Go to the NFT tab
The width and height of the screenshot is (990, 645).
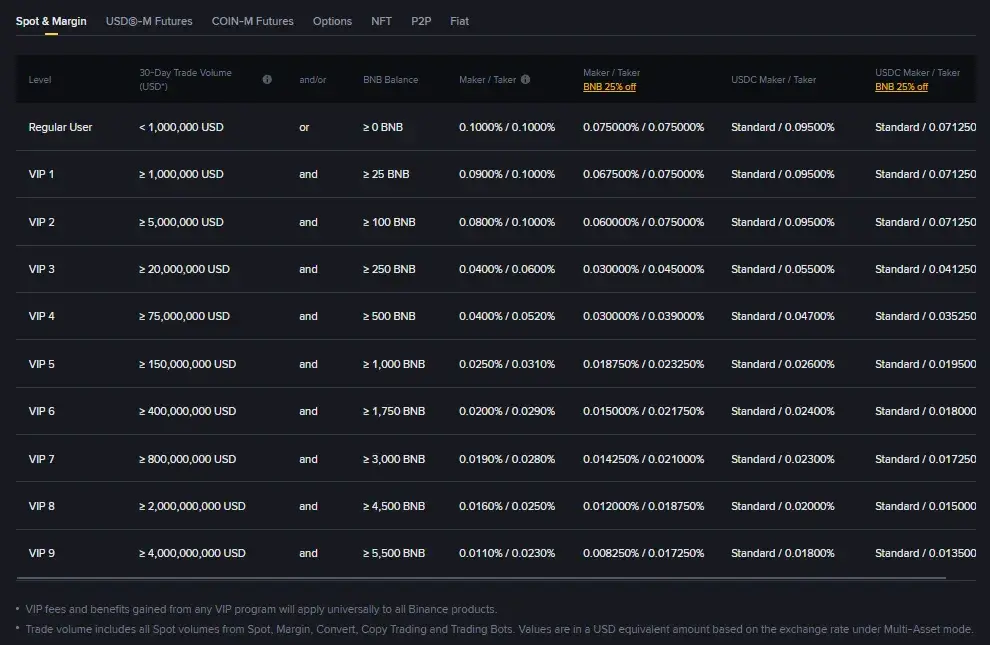[x=381, y=21]
